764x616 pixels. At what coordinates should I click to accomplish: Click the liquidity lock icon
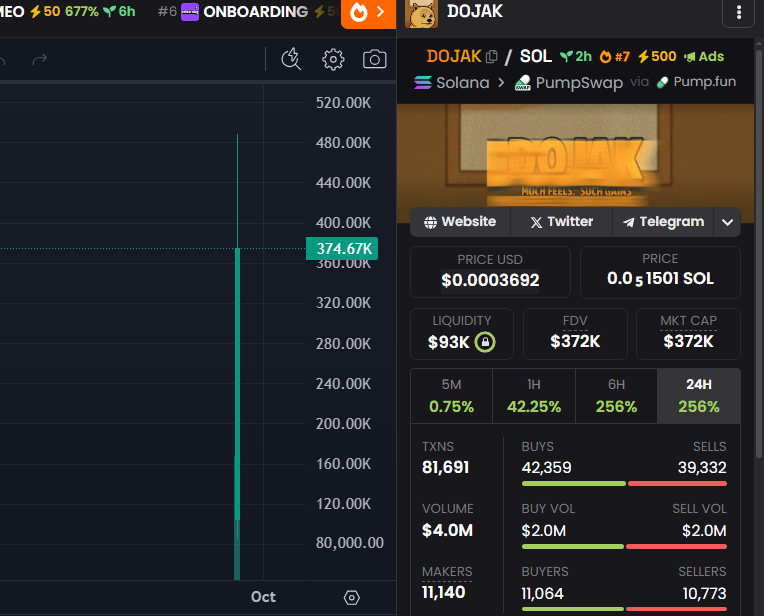[485, 342]
